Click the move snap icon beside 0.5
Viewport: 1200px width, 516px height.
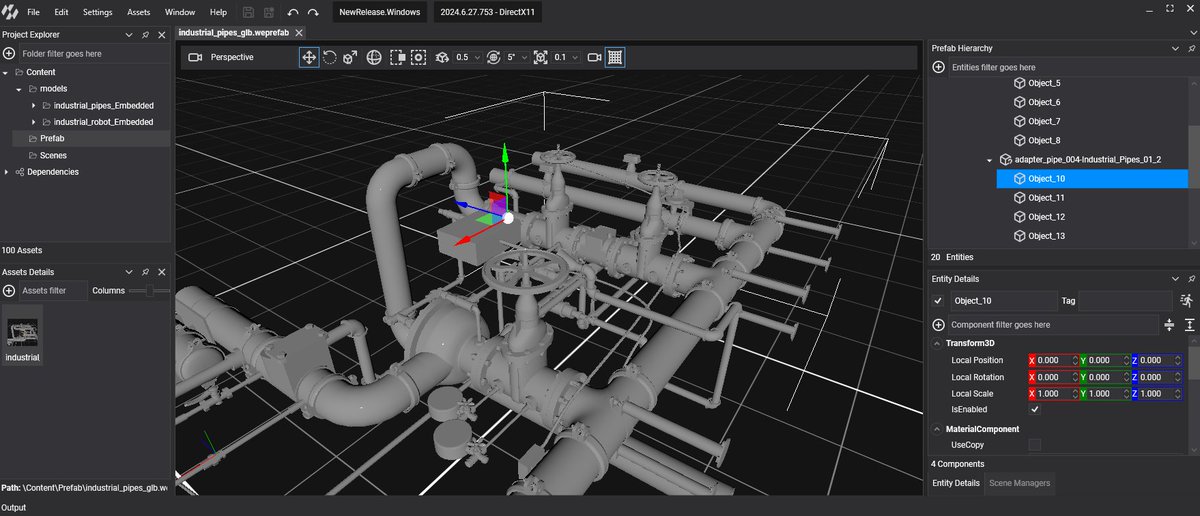tap(442, 57)
